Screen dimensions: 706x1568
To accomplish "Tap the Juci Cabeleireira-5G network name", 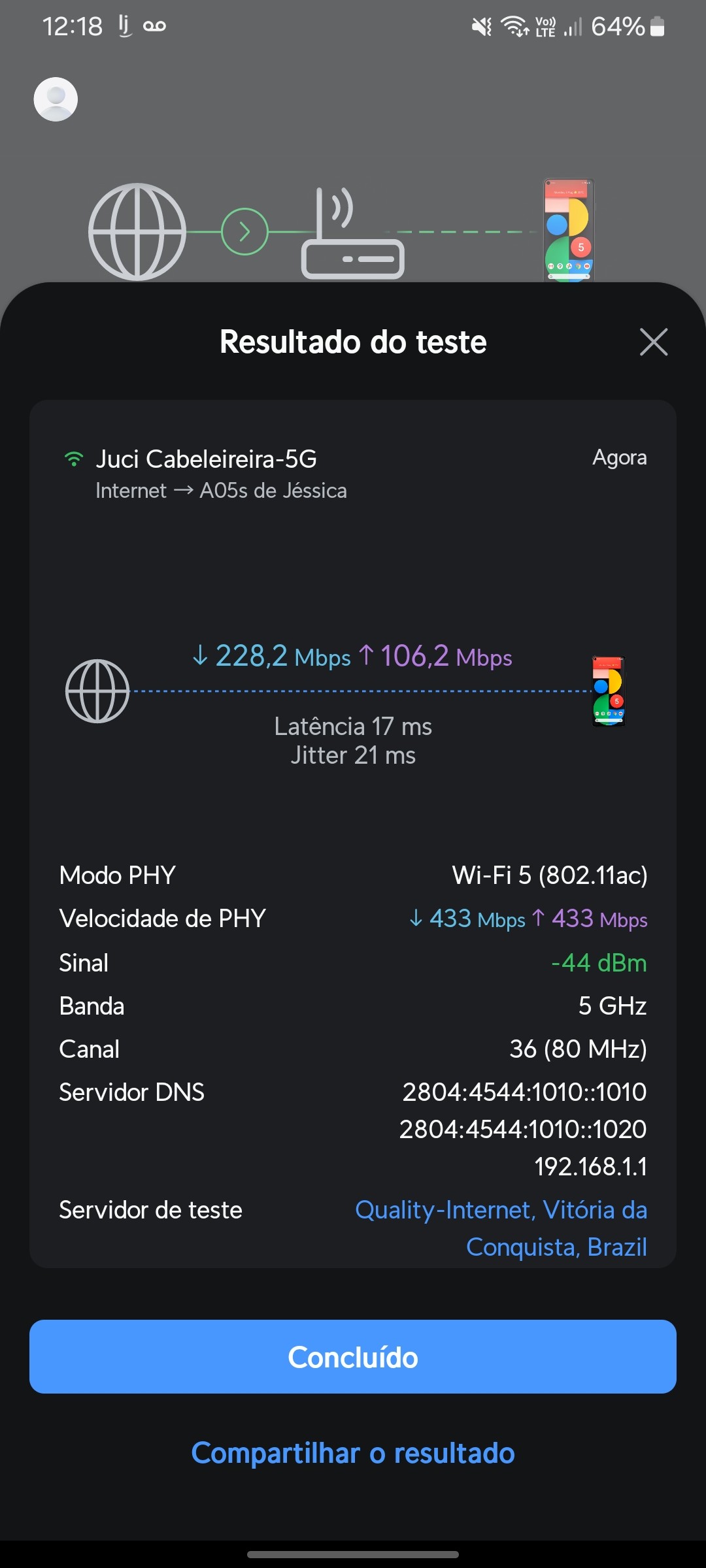I will tap(206, 459).
